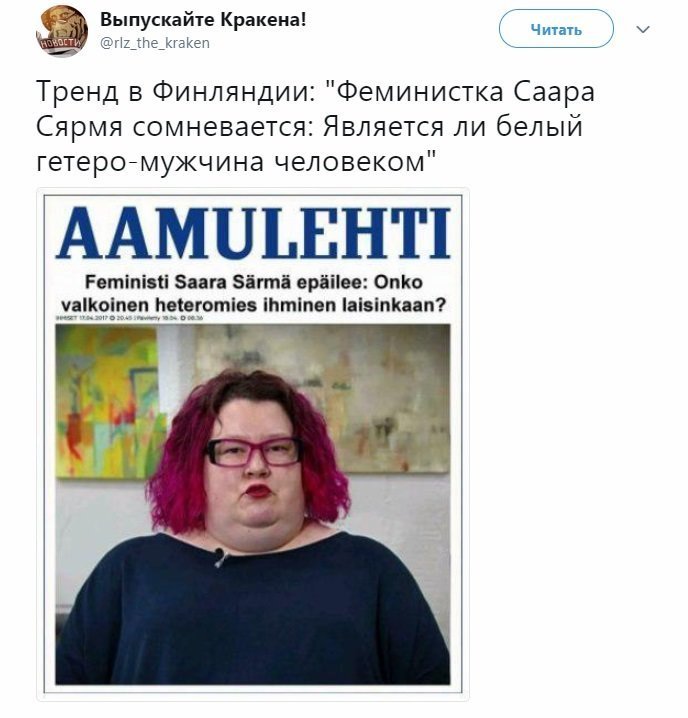Click the pink-framed glasses in the photo

click(x=253, y=452)
